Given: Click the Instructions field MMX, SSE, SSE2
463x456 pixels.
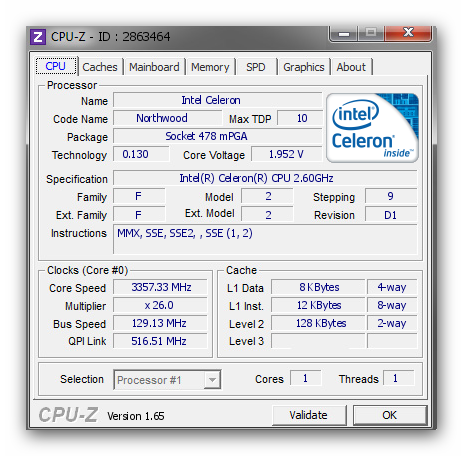Looking at the screenshot, I should (x=265, y=239).
